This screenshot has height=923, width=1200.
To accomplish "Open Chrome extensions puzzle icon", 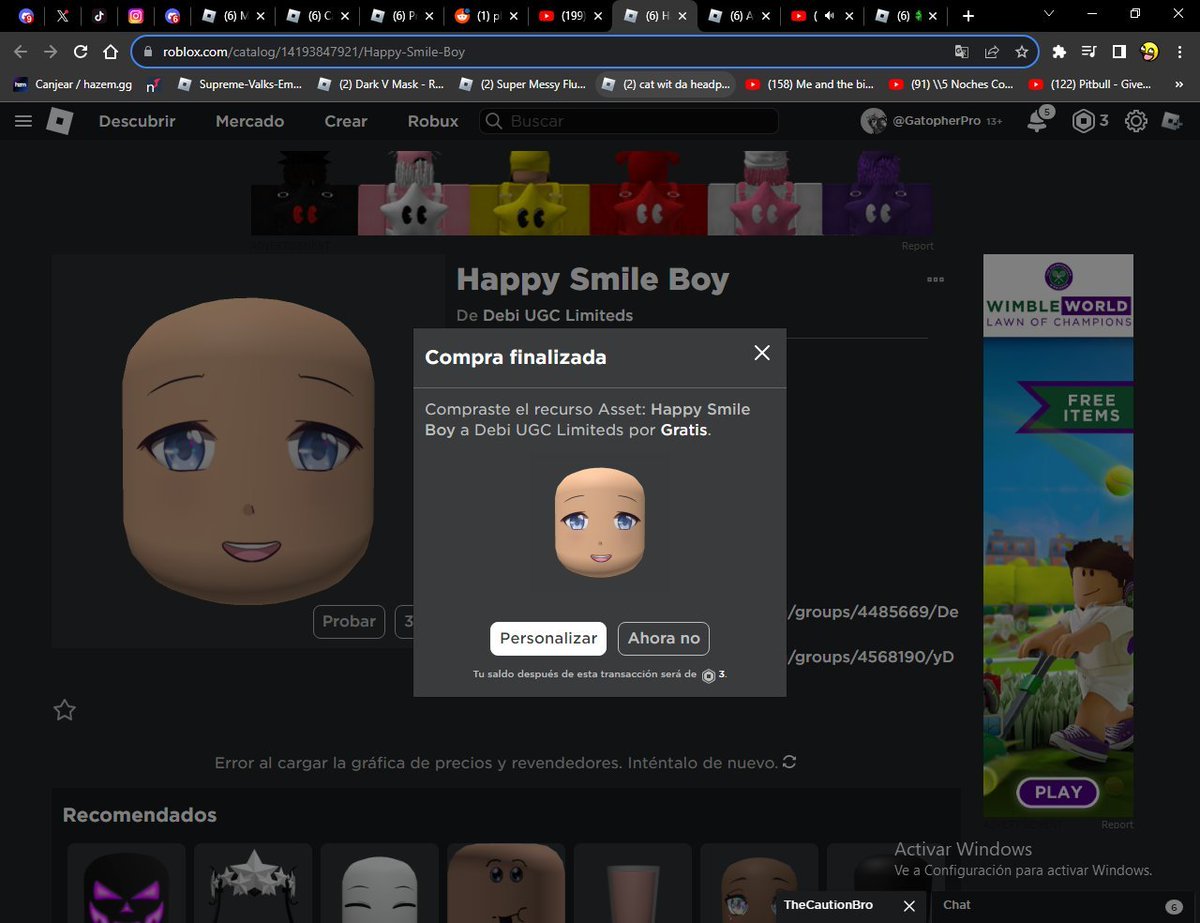I will click(1060, 52).
